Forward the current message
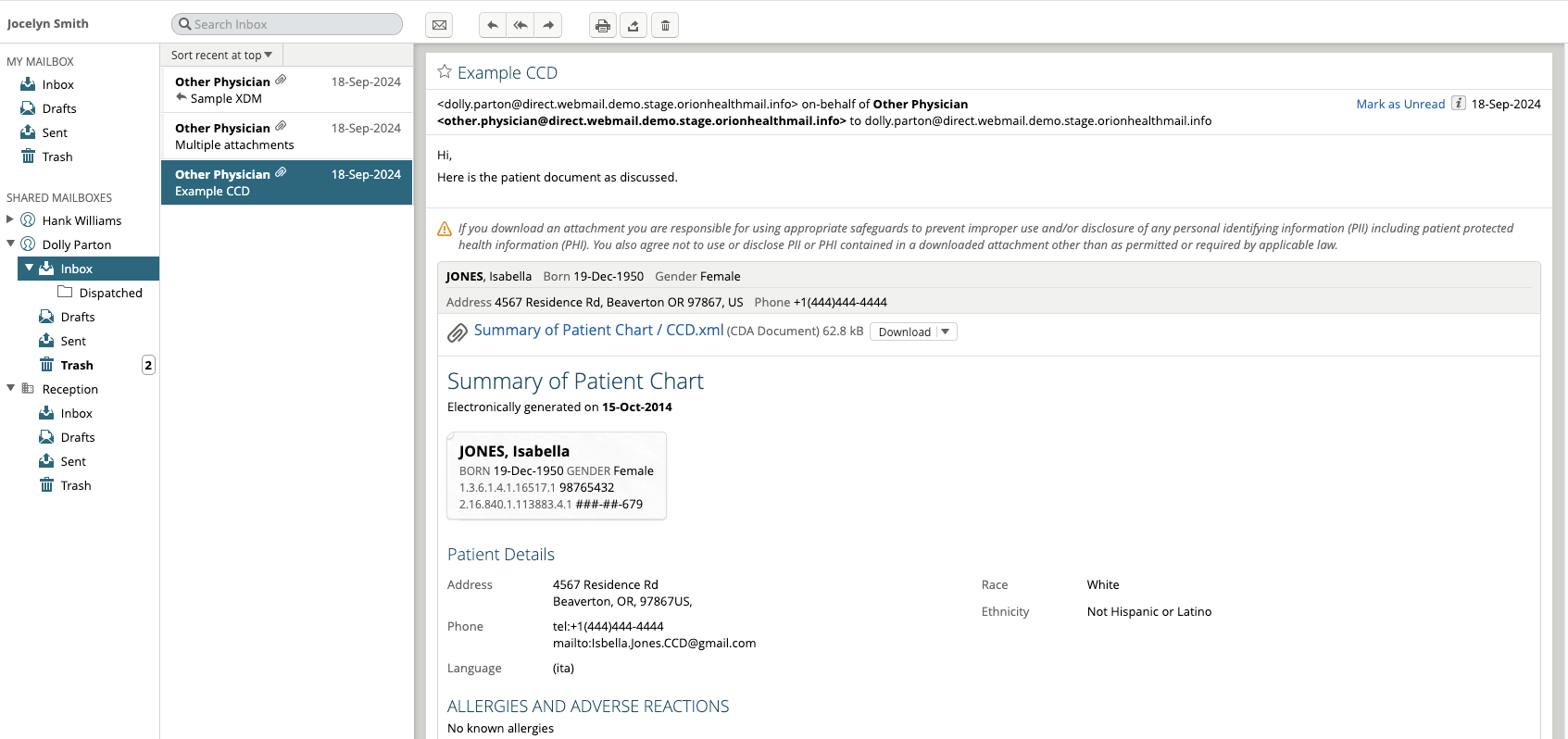The width and height of the screenshot is (1568, 739). point(548,25)
